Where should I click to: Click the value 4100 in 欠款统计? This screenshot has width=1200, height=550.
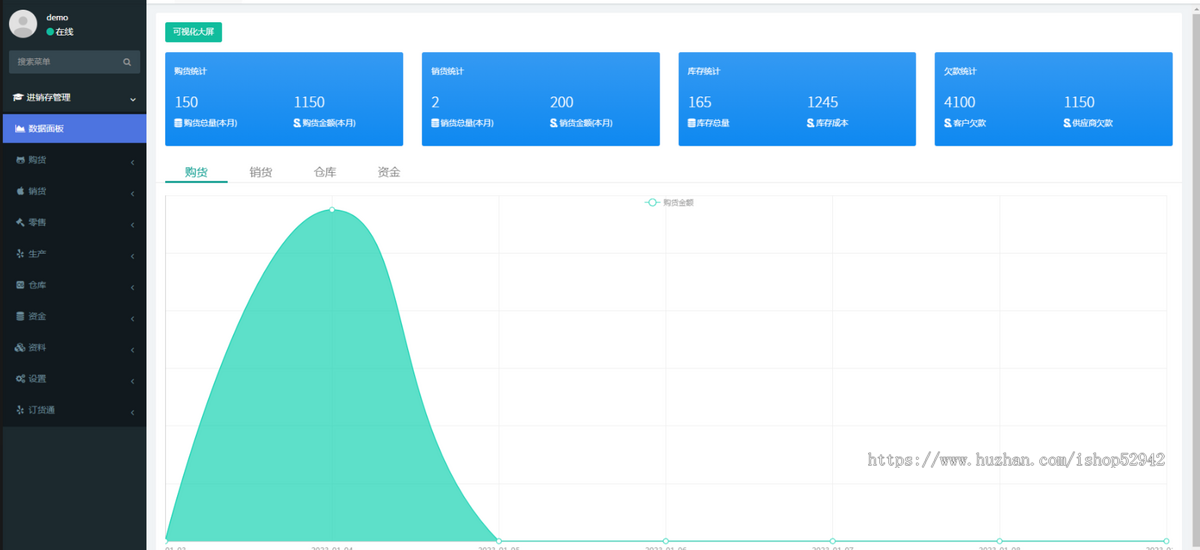click(960, 102)
